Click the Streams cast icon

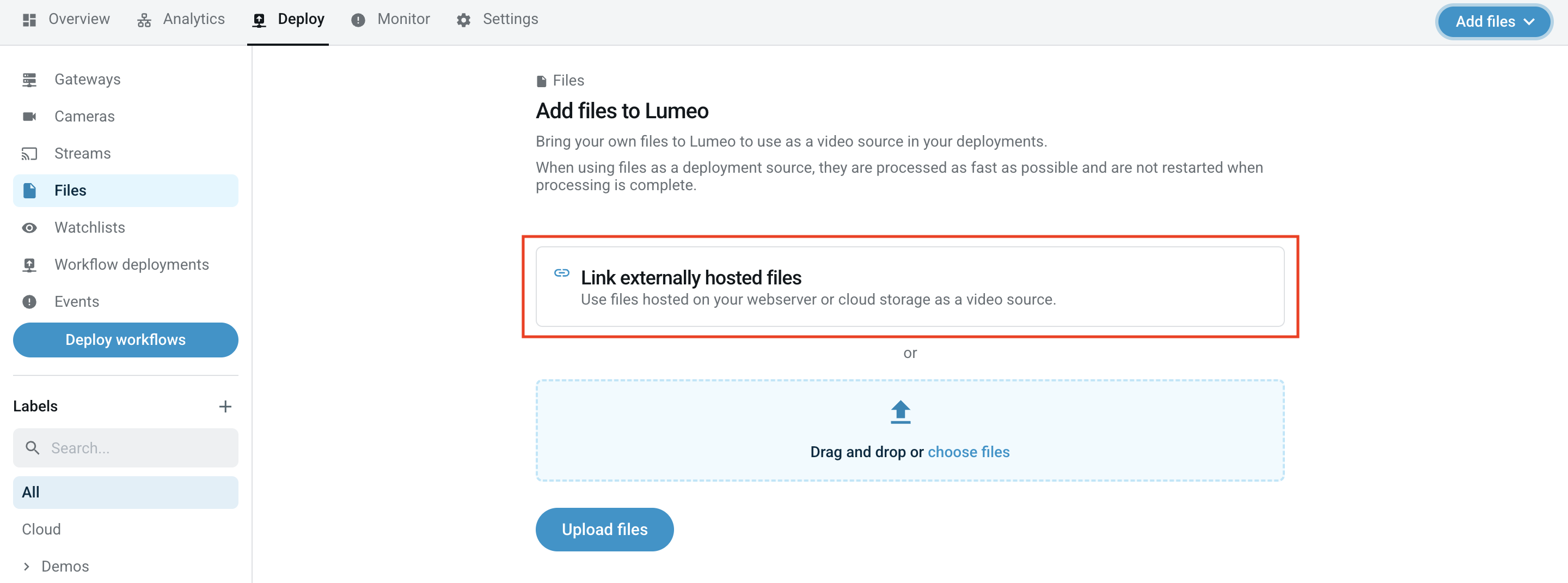point(29,154)
